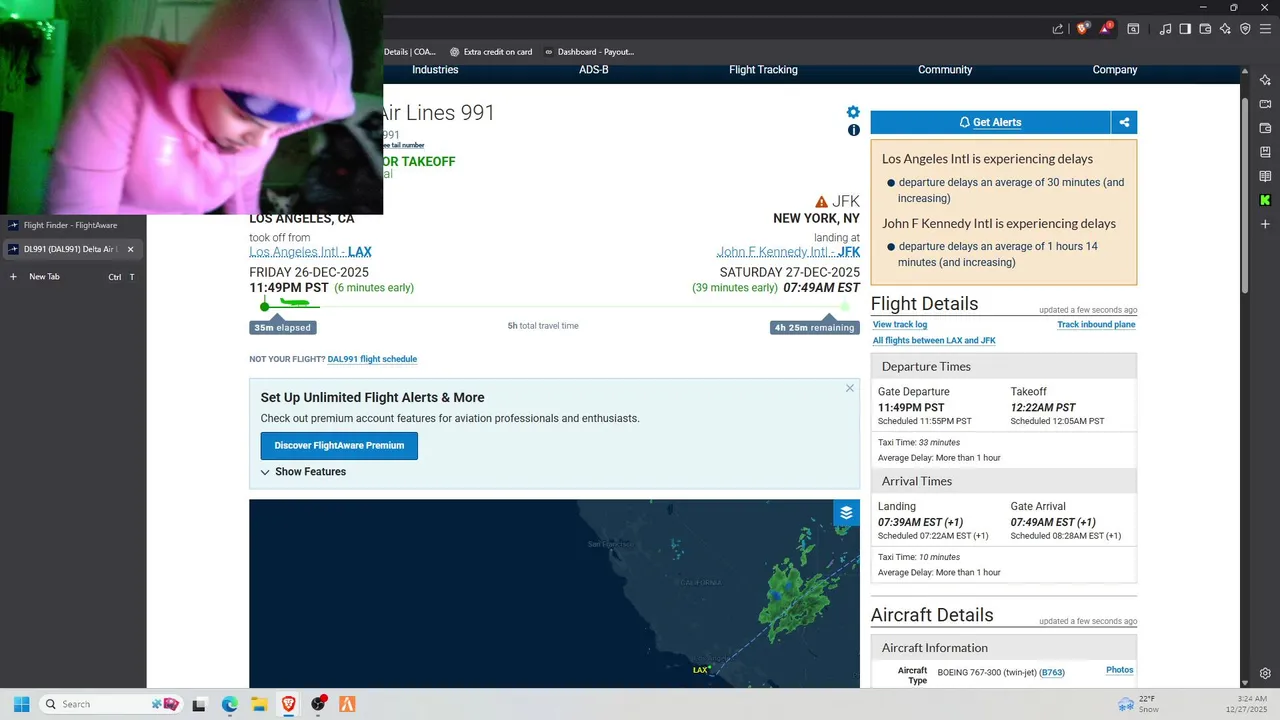Open the ADS-B menu
Screen dimensions: 1280x720
pyautogui.click(x=594, y=70)
